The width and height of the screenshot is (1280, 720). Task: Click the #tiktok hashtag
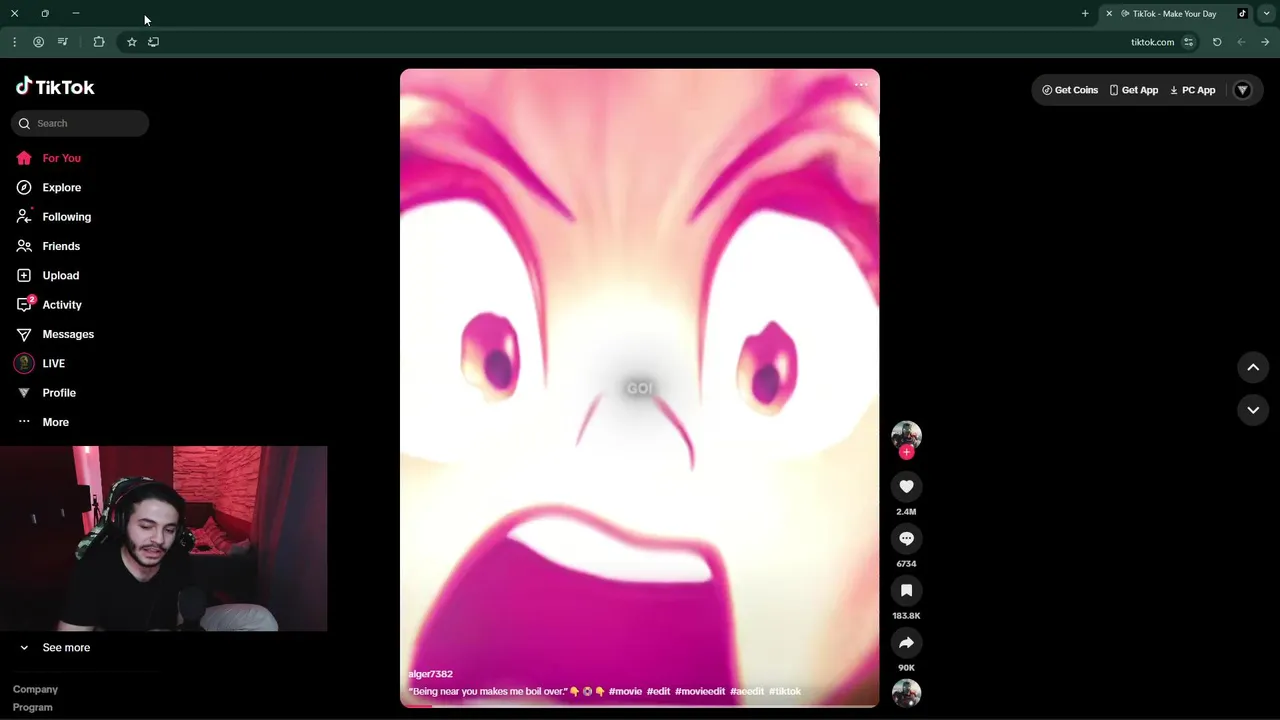pos(785,691)
